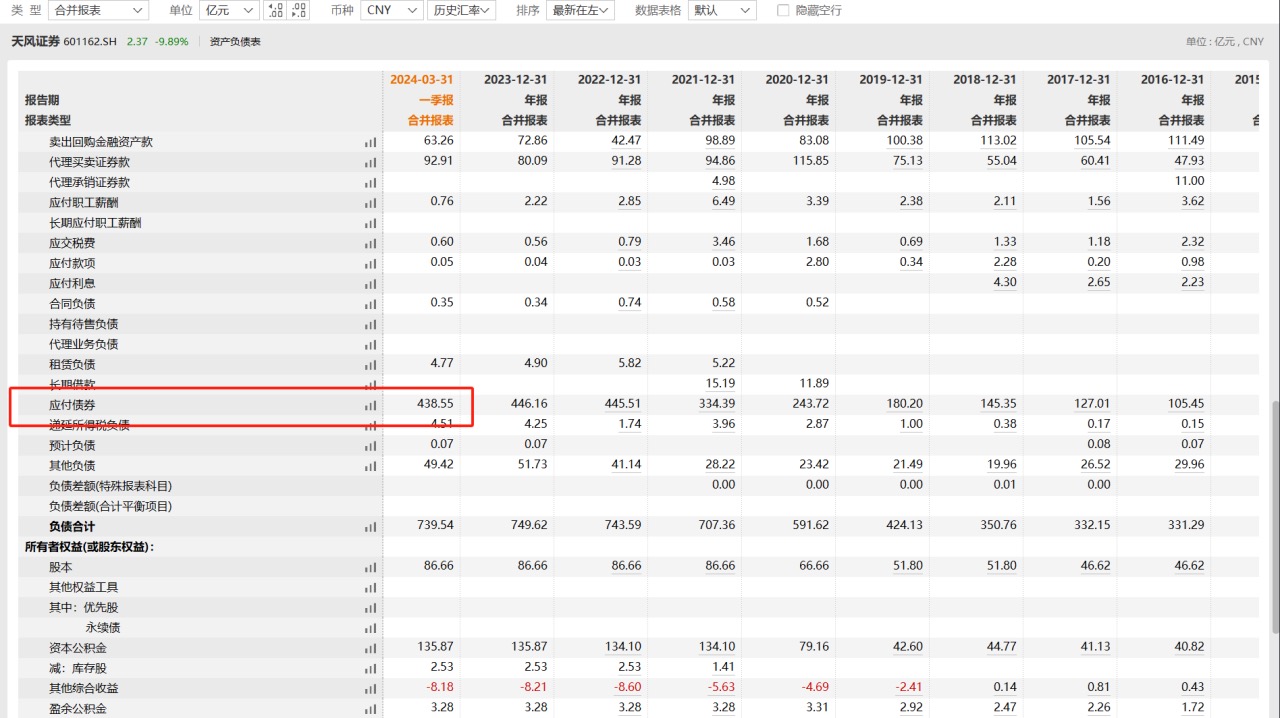Click the increase decimal places icon
The height and width of the screenshot is (718, 1280).
tap(275, 10)
